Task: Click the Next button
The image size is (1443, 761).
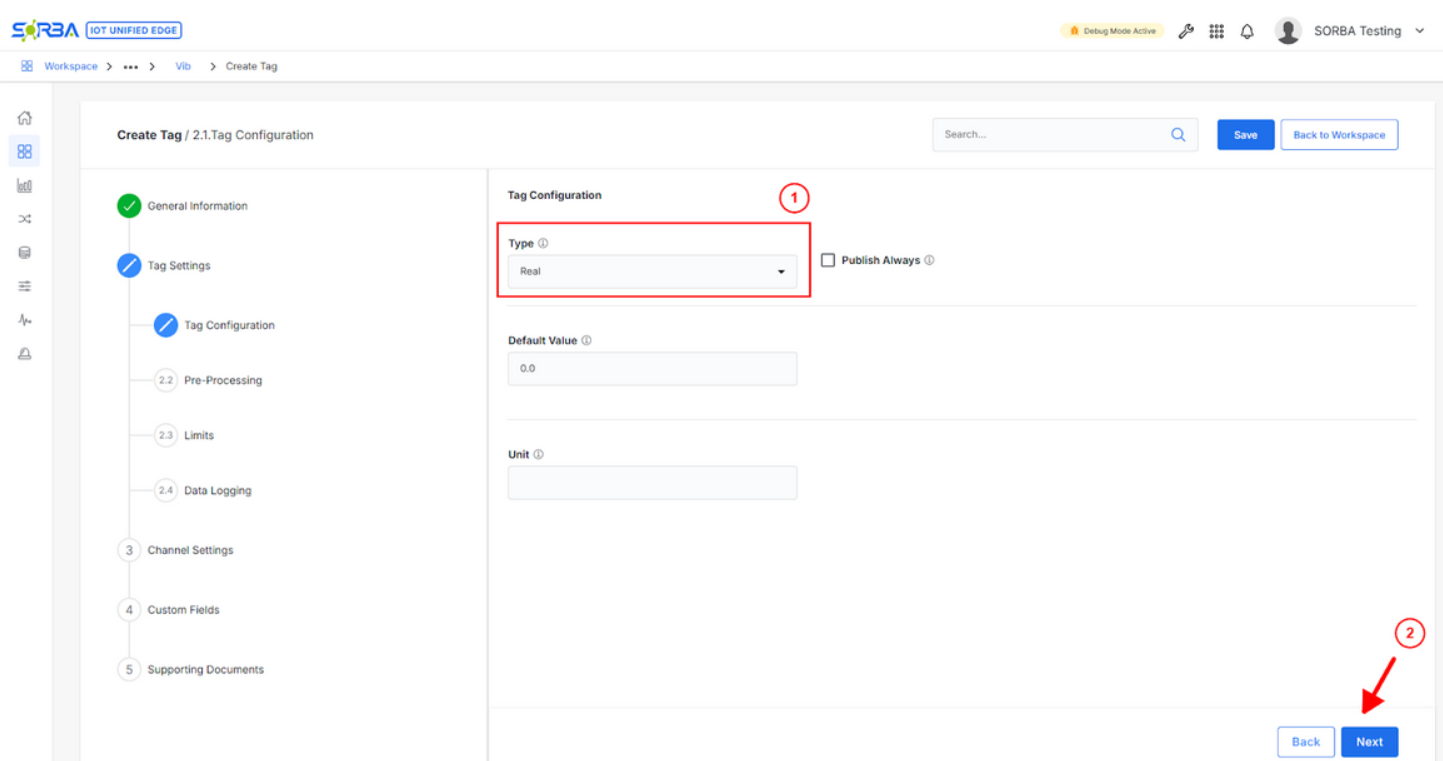Action: click(x=1369, y=741)
